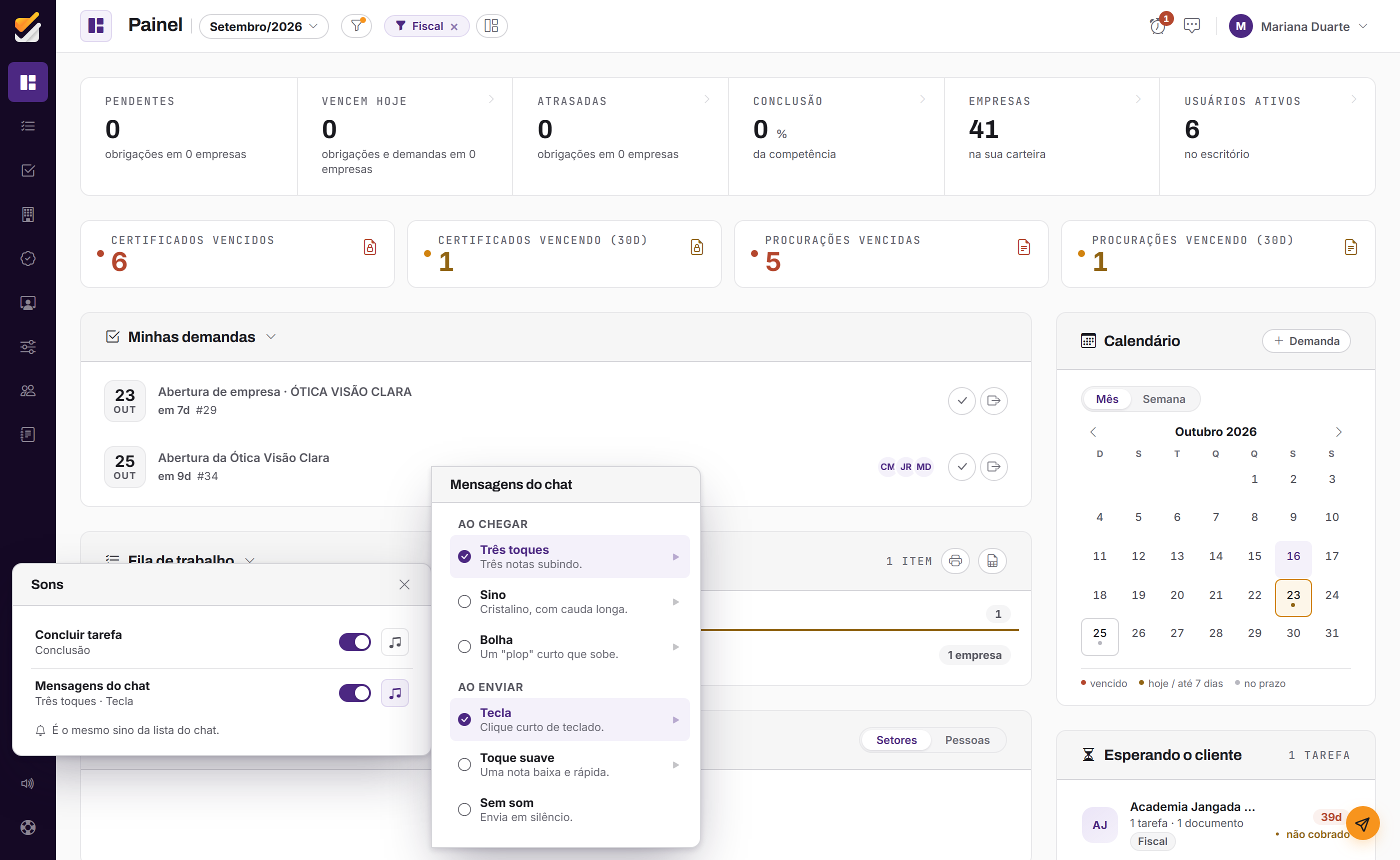
Task: Click the sound speaker icon in sidebar
Action: click(28, 783)
